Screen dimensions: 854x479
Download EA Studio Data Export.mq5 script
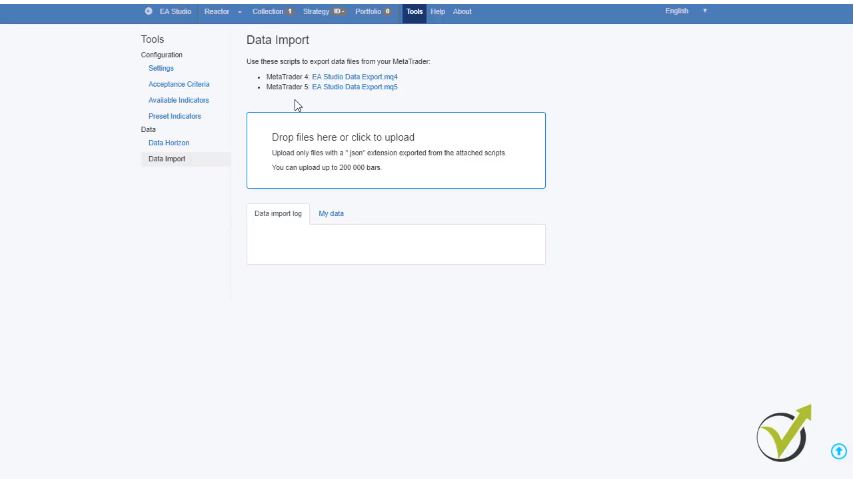355,87
